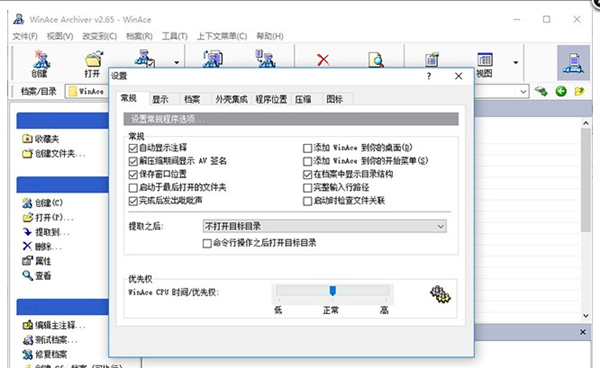Viewport: 600px width, 368px height.
Task: Open the 帮助(H) menu
Action: pos(270,36)
